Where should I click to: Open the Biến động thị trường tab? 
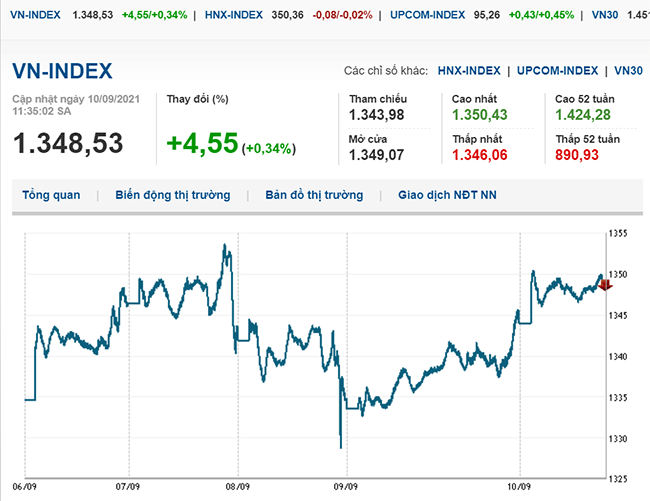pyautogui.click(x=172, y=195)
